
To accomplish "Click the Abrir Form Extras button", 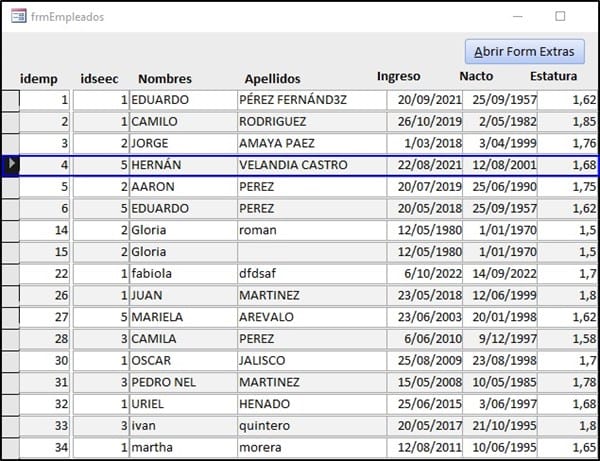I will [x=524, y=52].
